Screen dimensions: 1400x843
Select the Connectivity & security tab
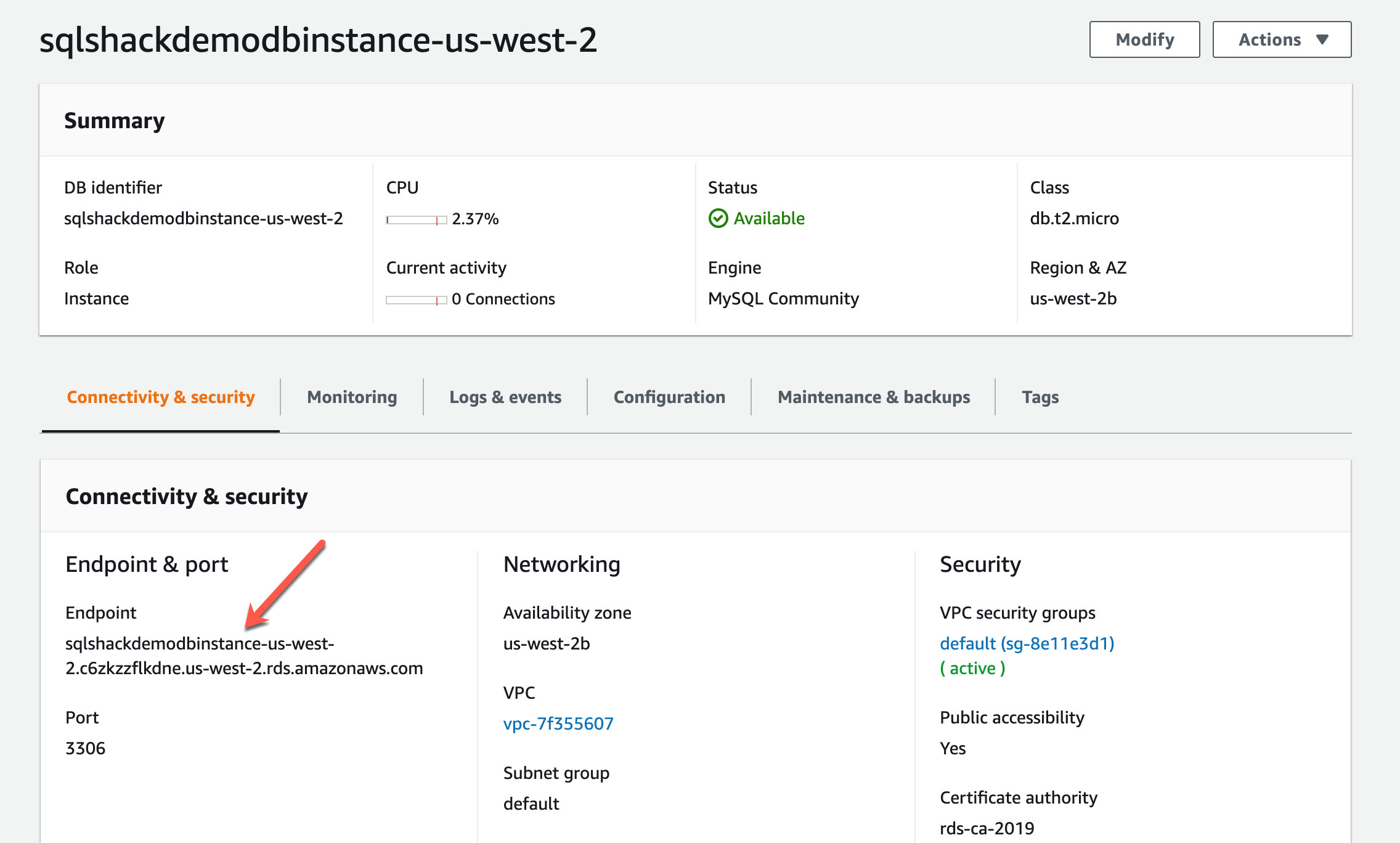[x=161, y=397]
